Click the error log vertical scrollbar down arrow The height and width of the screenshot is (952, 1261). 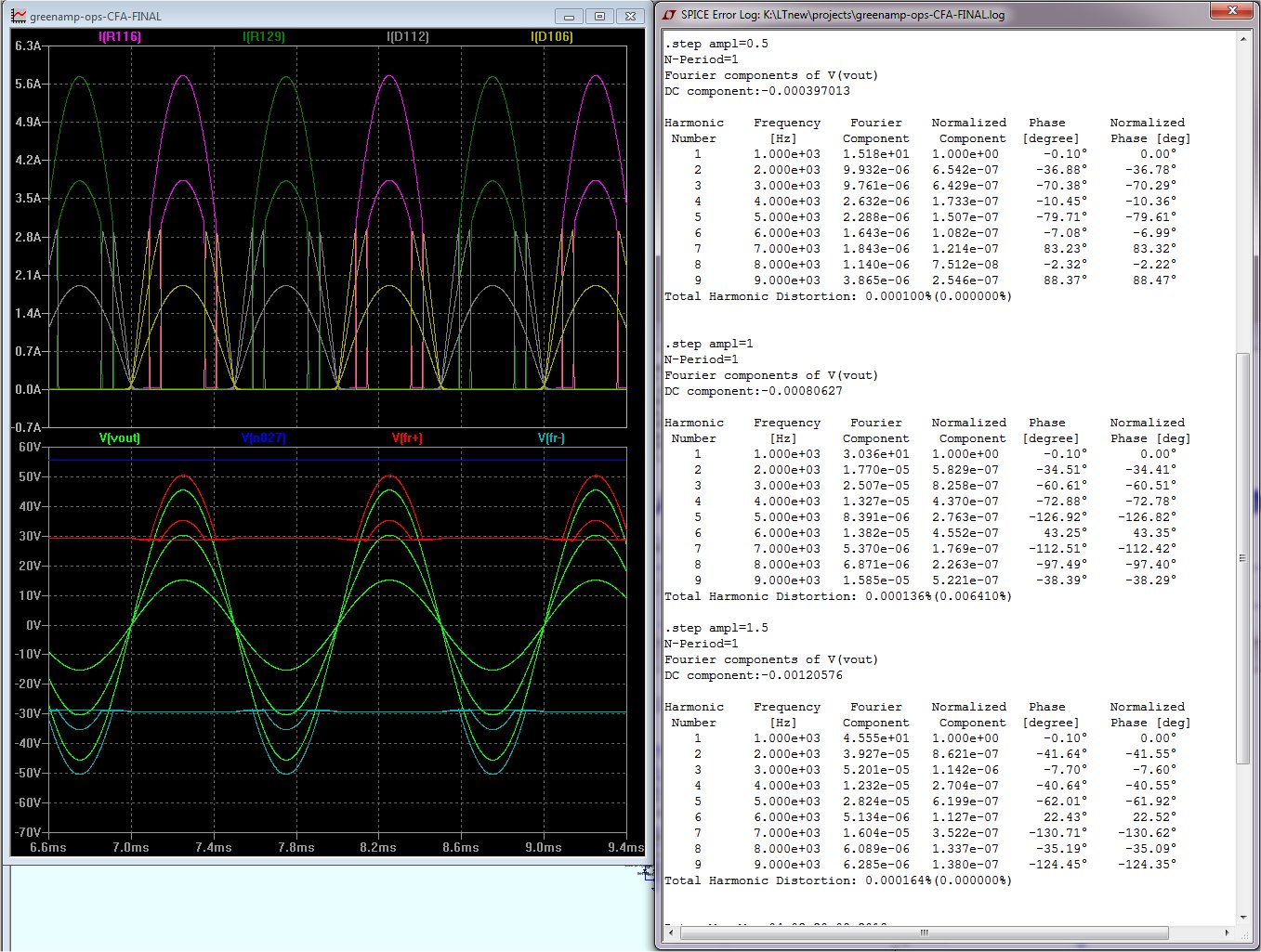click(1243, 917)
